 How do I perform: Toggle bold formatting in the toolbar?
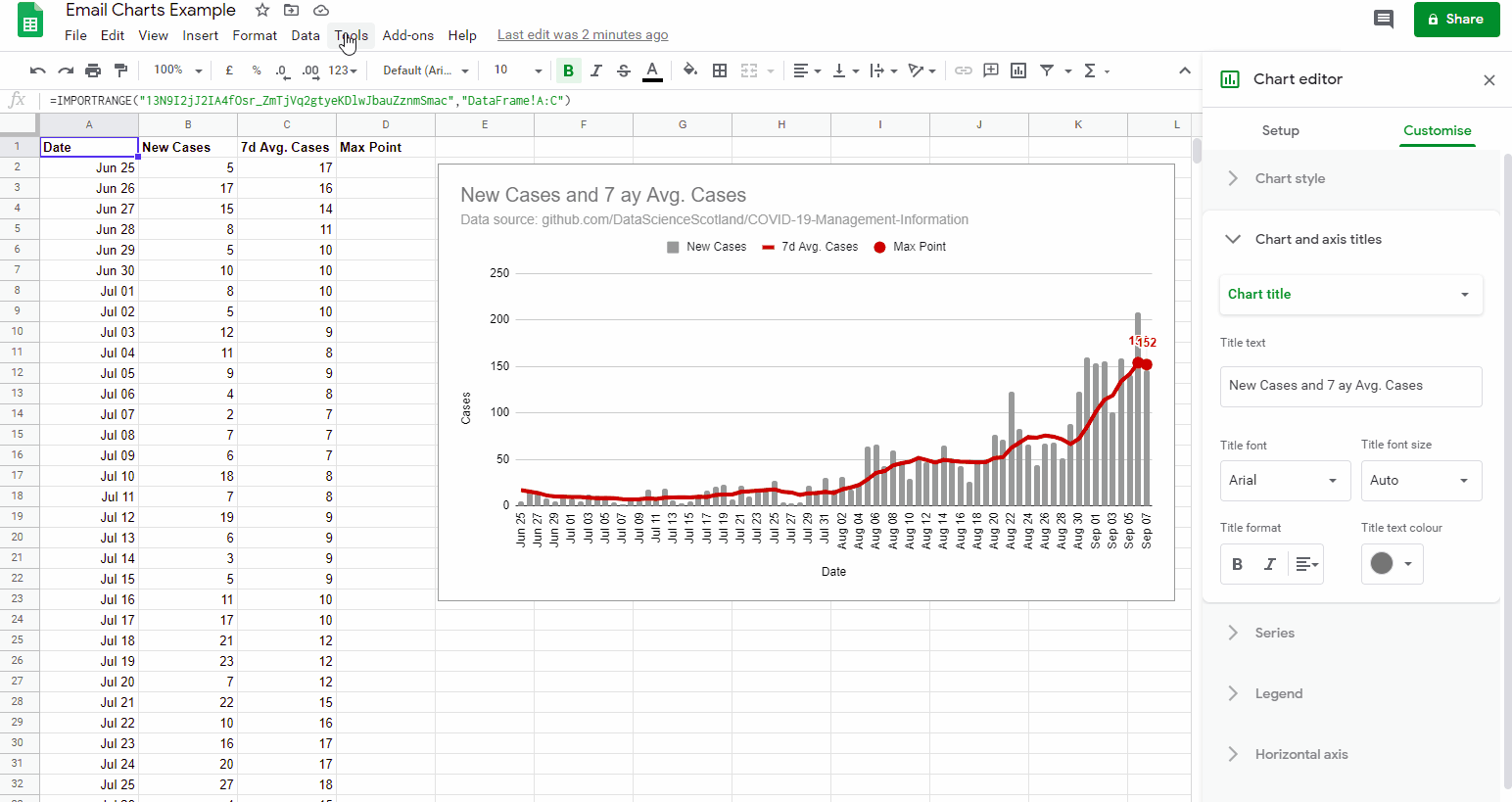tap(568, 71)
